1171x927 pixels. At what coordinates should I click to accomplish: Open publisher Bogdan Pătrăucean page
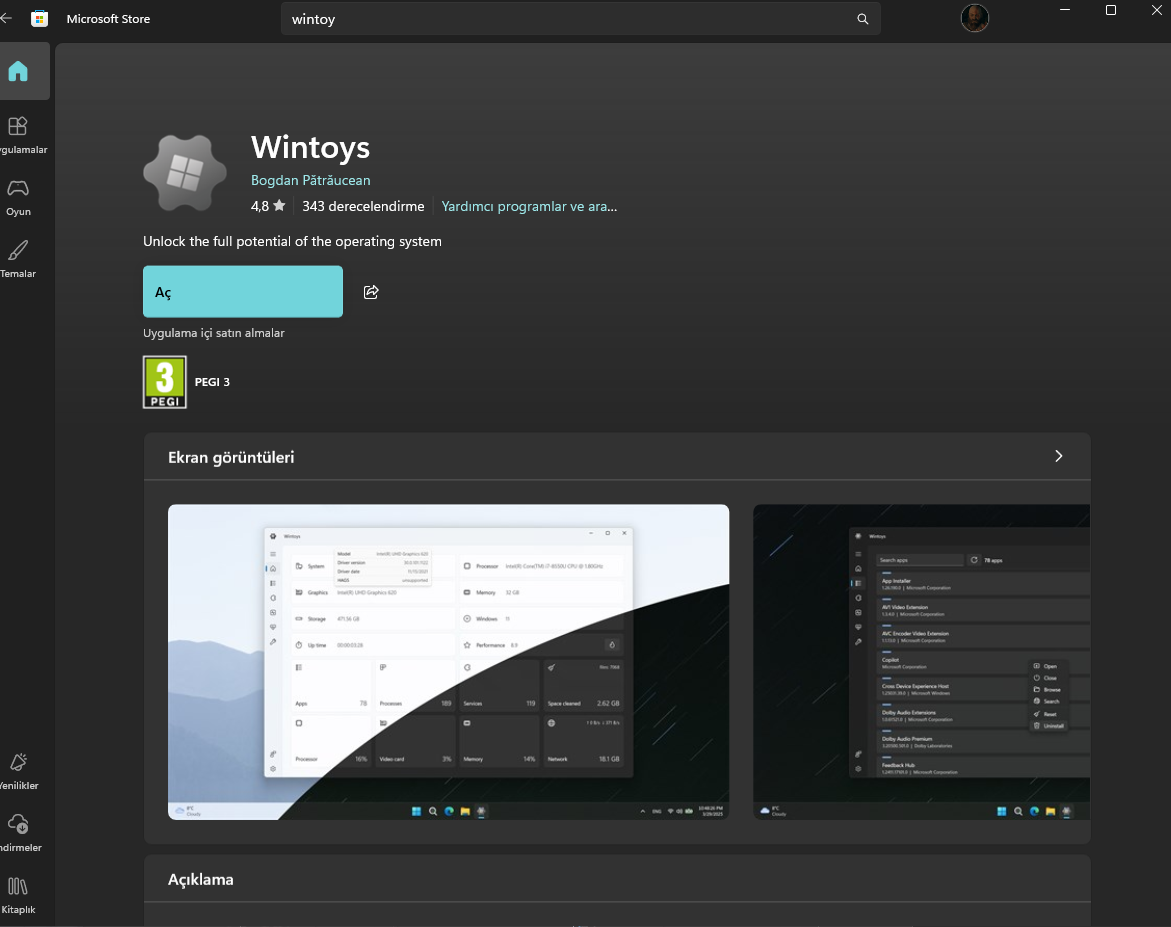pyautogui.click(x=311, y=180)
